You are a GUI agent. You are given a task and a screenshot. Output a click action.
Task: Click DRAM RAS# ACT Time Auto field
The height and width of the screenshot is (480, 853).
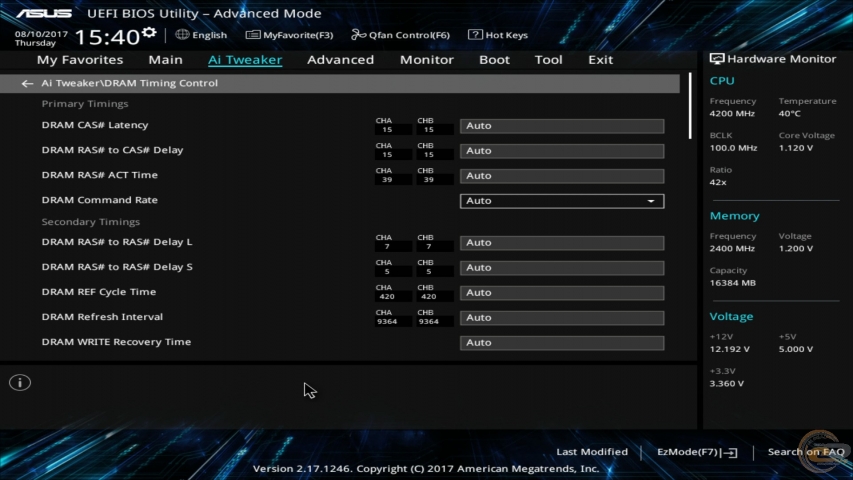[562, 176]
